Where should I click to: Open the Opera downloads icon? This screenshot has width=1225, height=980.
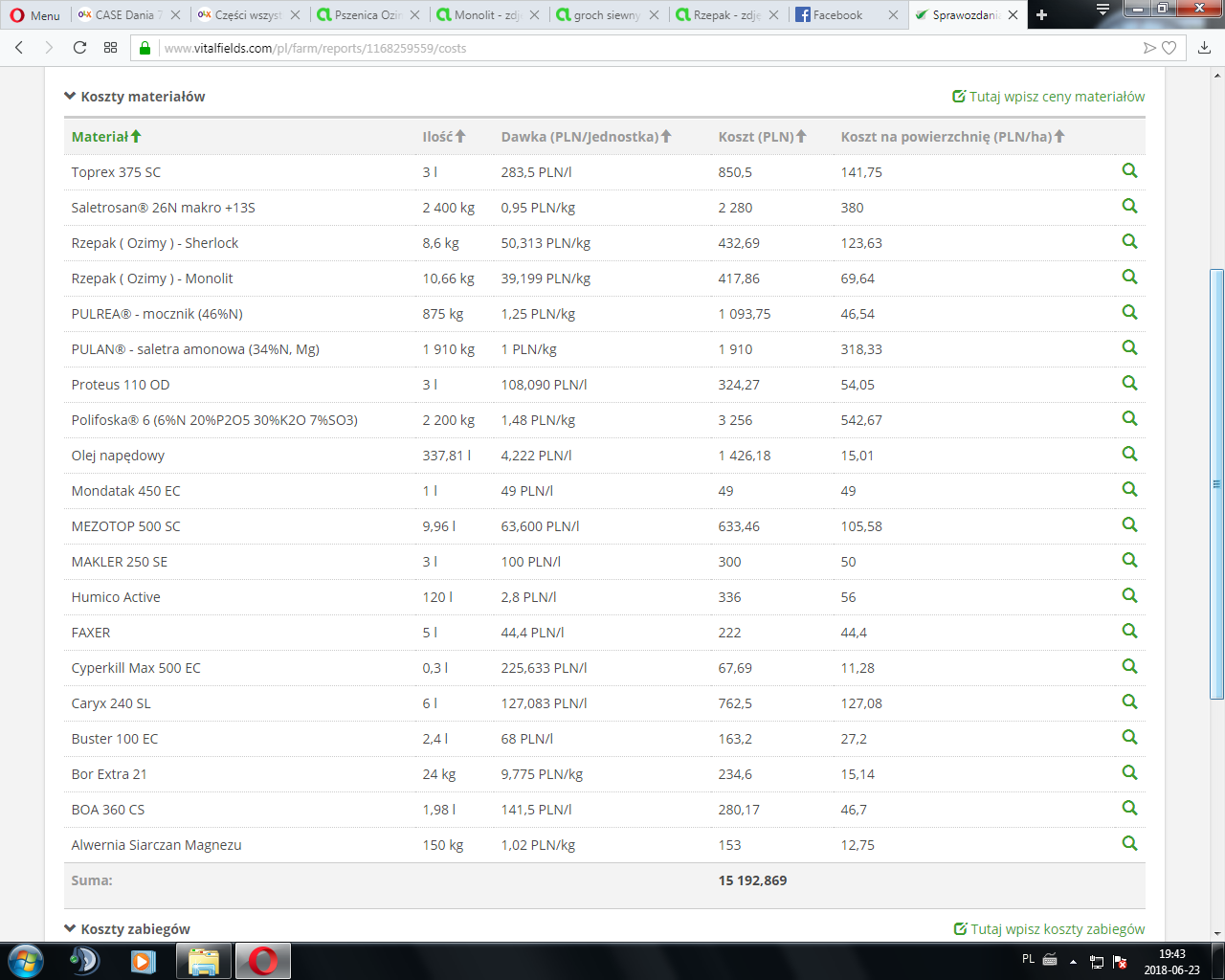(1204, 48)
